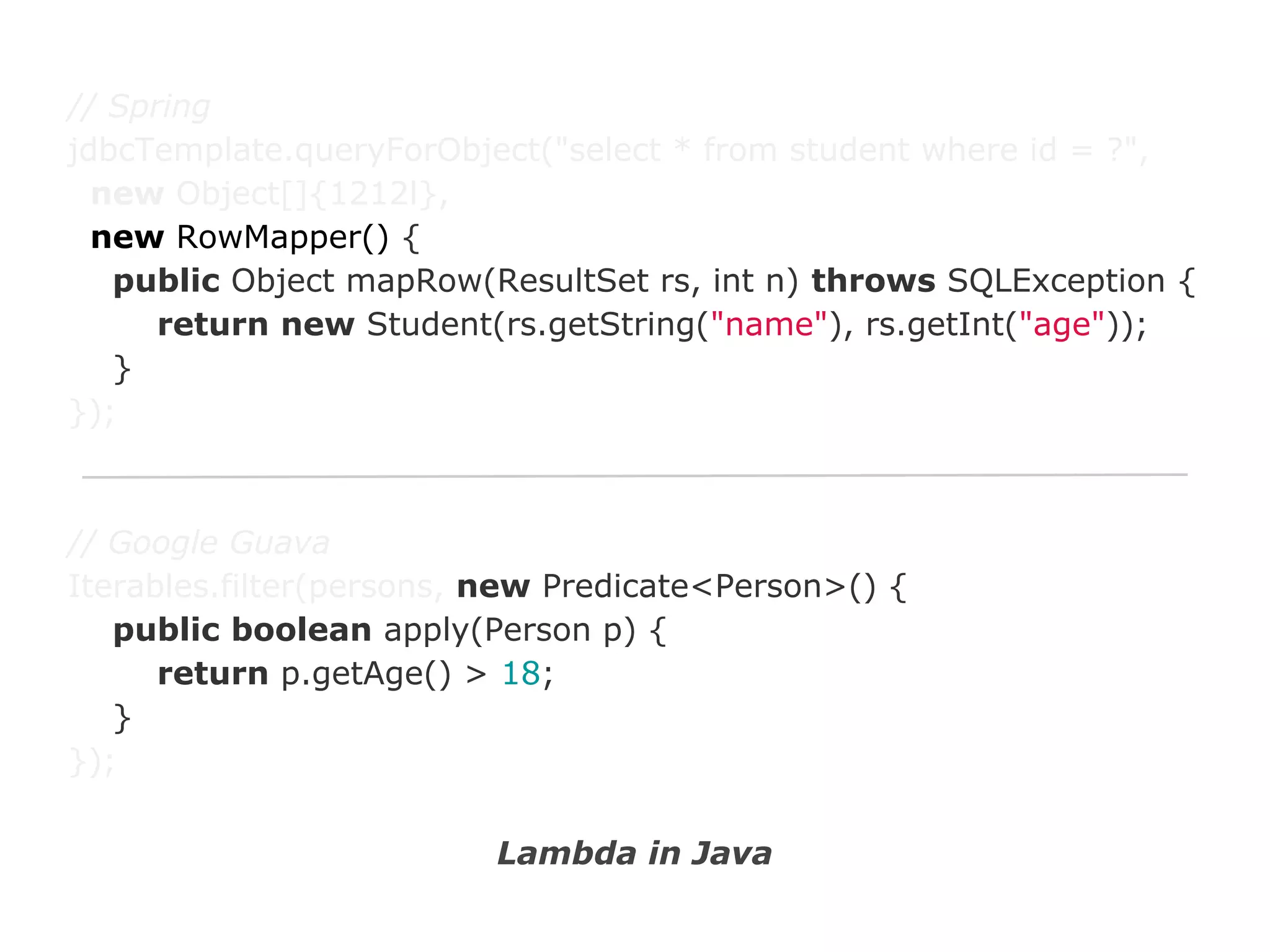The width and height of the screenshot is (1270, 952).
Task: Click the horizontal divider line
Action: click(x=634, y=476)
